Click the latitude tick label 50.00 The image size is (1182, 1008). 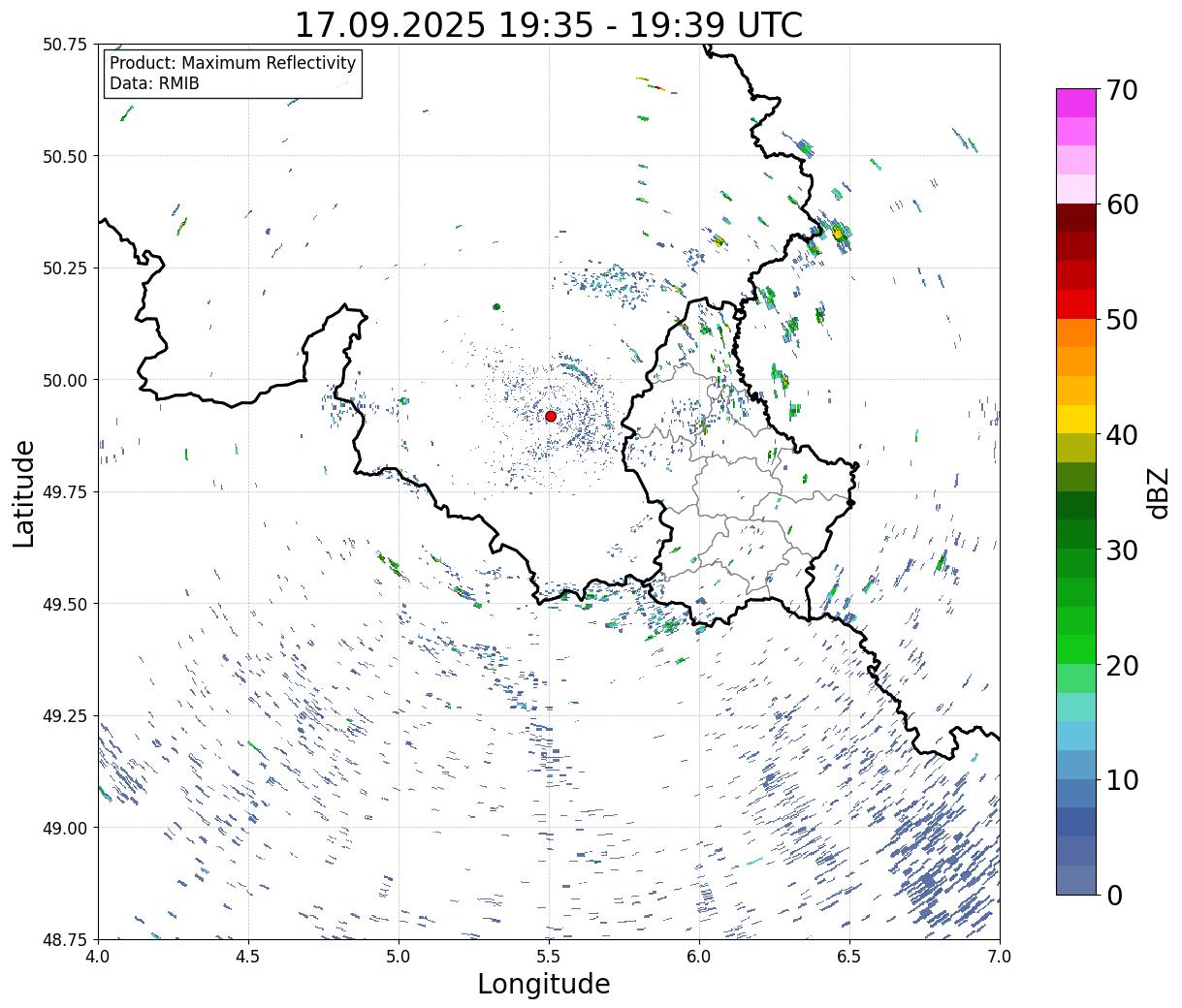pyautogui.click(x=65, y=380)
